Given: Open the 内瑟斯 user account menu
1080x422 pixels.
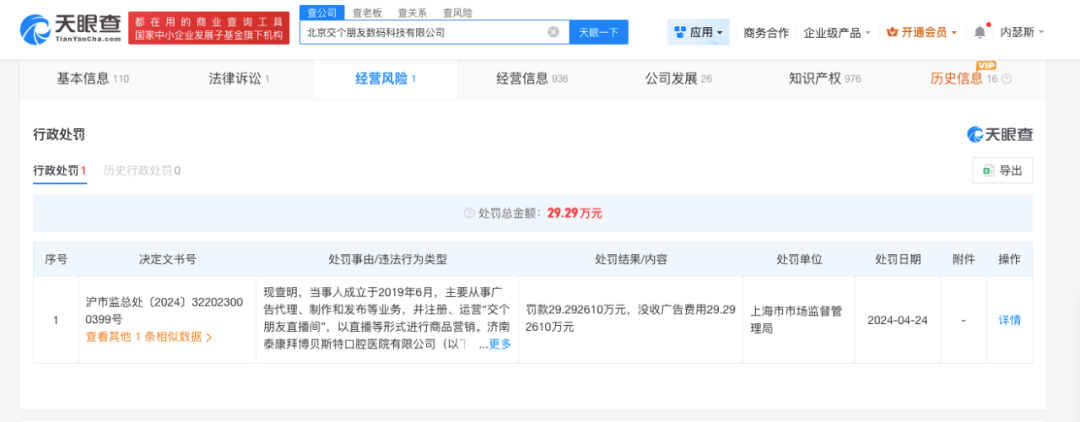Looking at the screenshot, I should tap(1021, 32).
